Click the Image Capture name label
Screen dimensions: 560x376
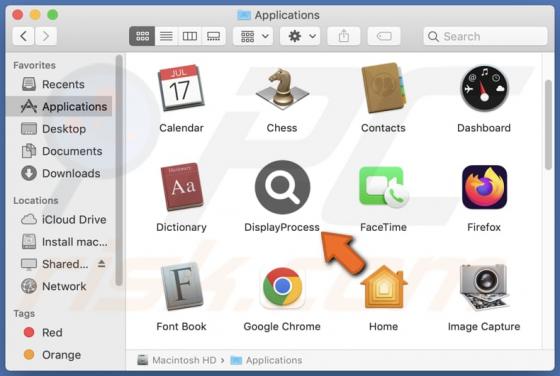click(484, 326)
